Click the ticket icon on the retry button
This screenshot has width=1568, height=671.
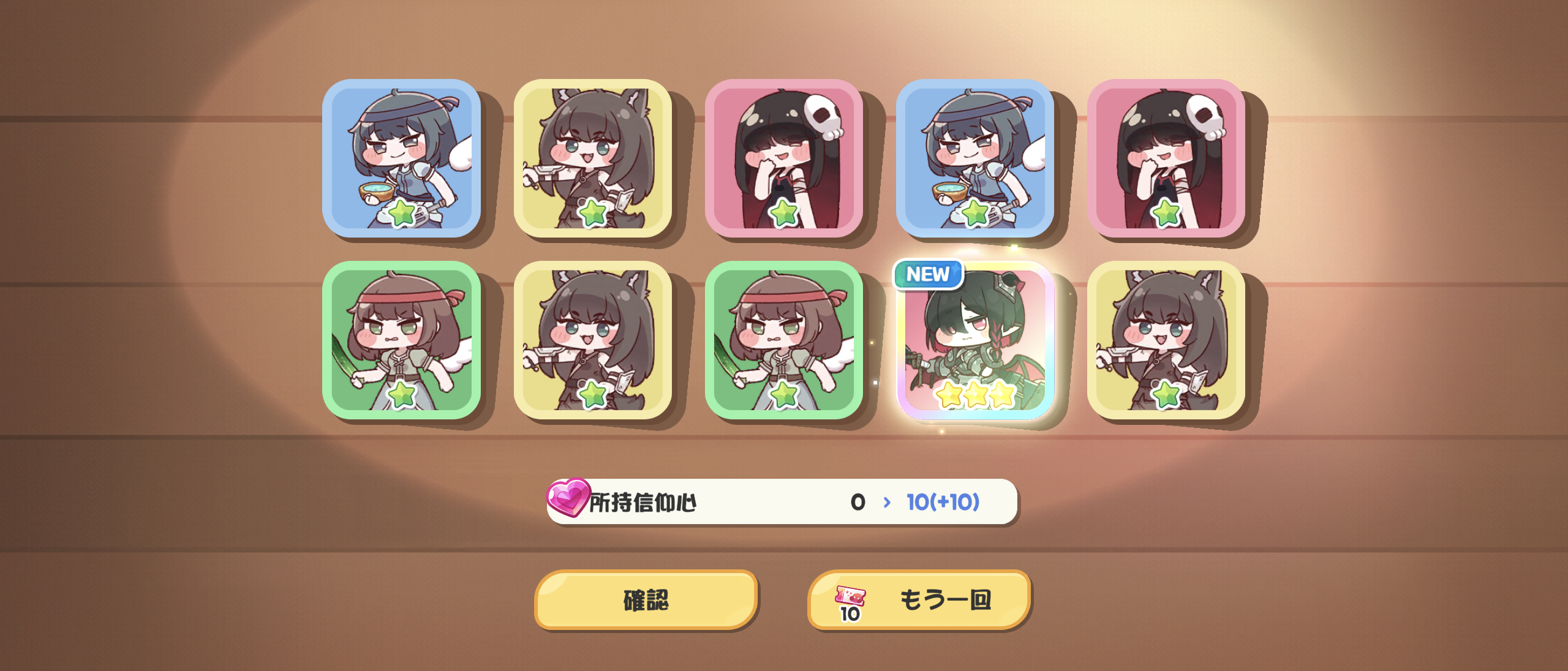click(850, 603)
